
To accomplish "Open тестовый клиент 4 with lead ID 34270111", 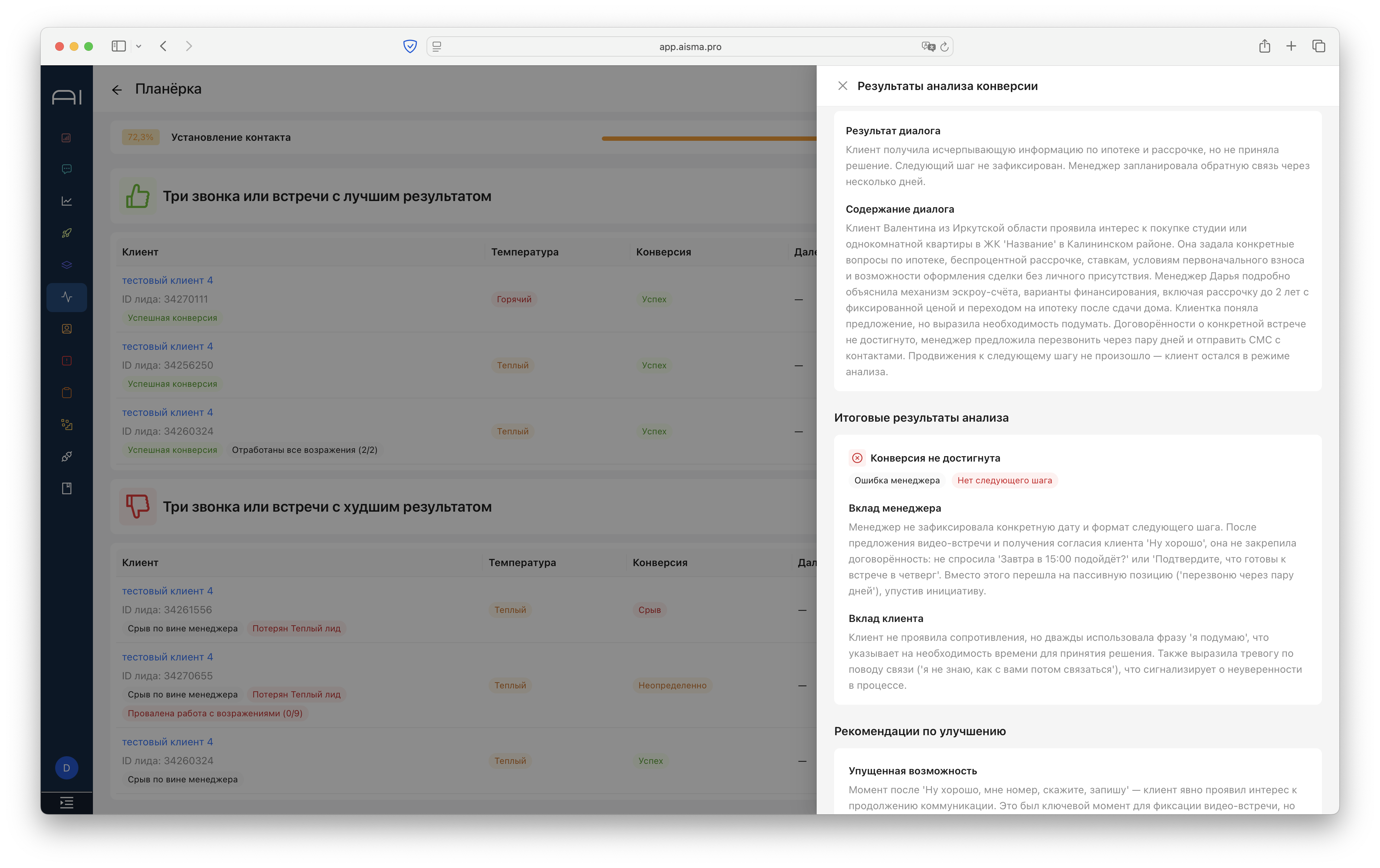I will click(167, 280).
